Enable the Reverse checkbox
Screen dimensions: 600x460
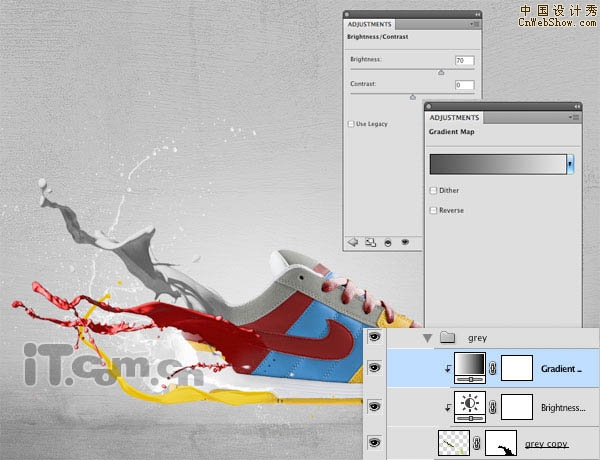point(433,210)
